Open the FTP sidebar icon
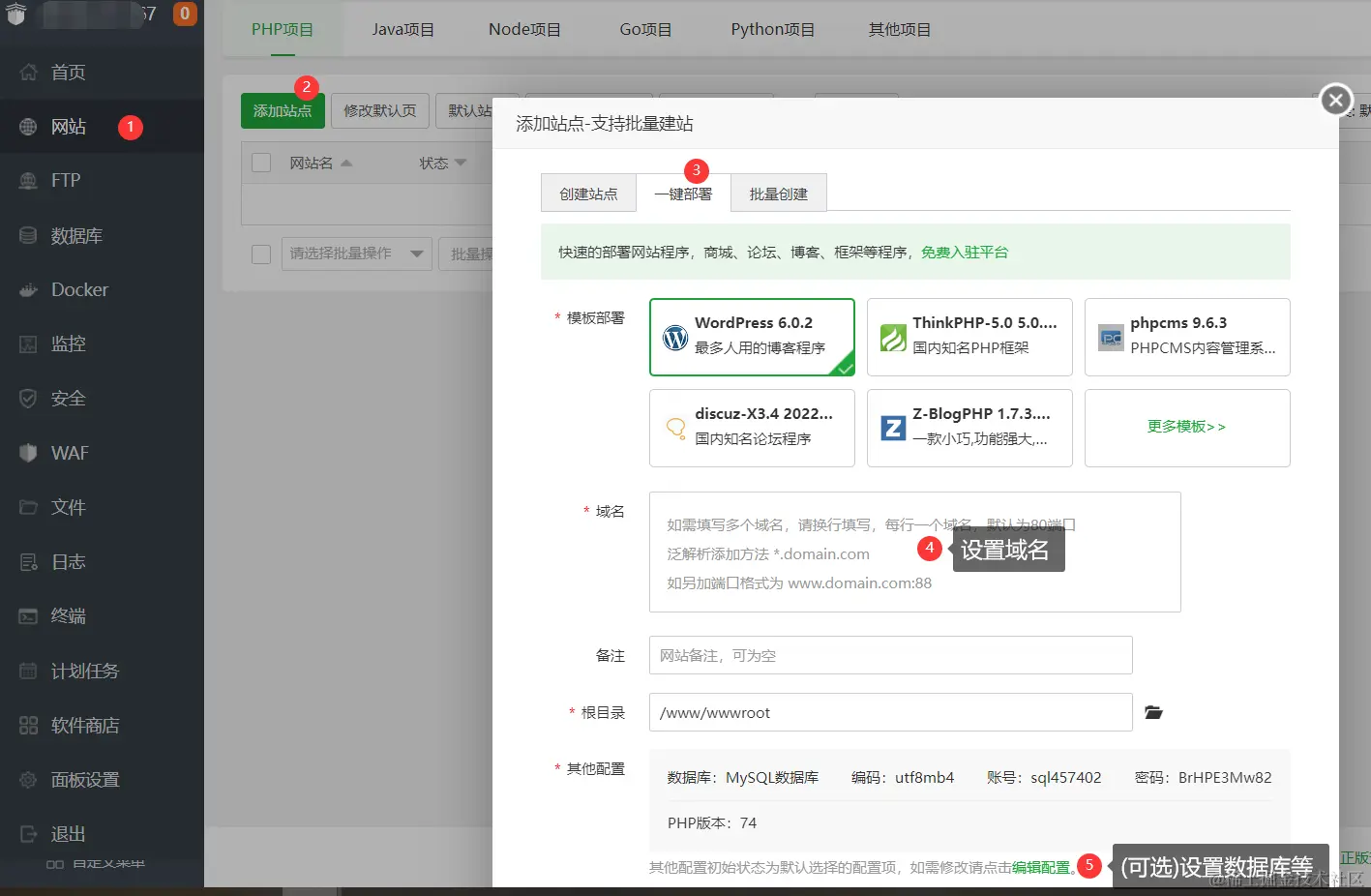The height and width of the screenshot is (896, 1371). tap(28, 180)
